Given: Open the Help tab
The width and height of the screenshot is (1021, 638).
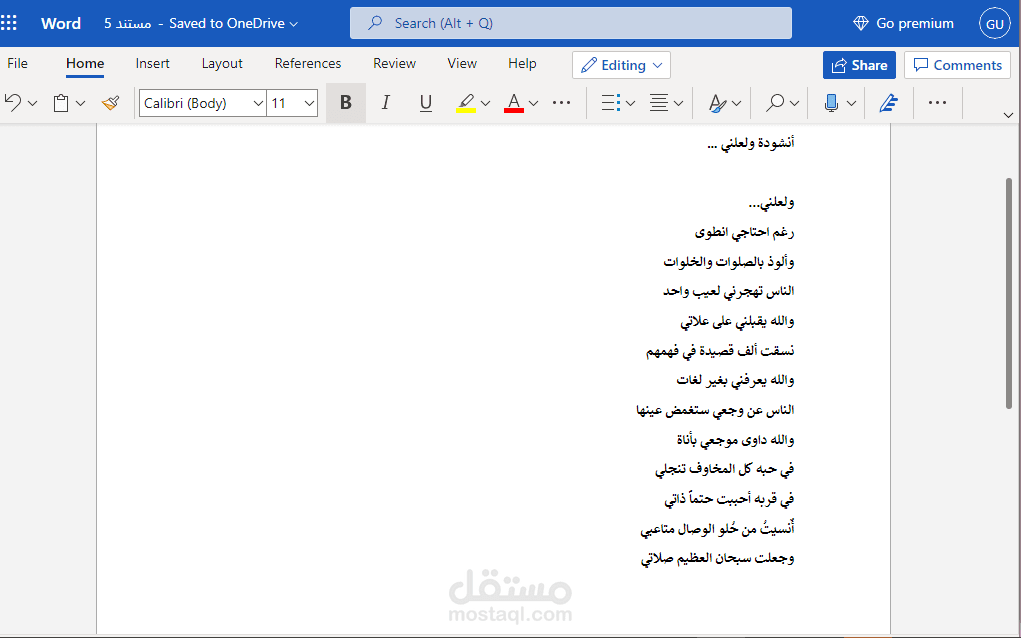Looking at the screenshot, I should (522, 64).
